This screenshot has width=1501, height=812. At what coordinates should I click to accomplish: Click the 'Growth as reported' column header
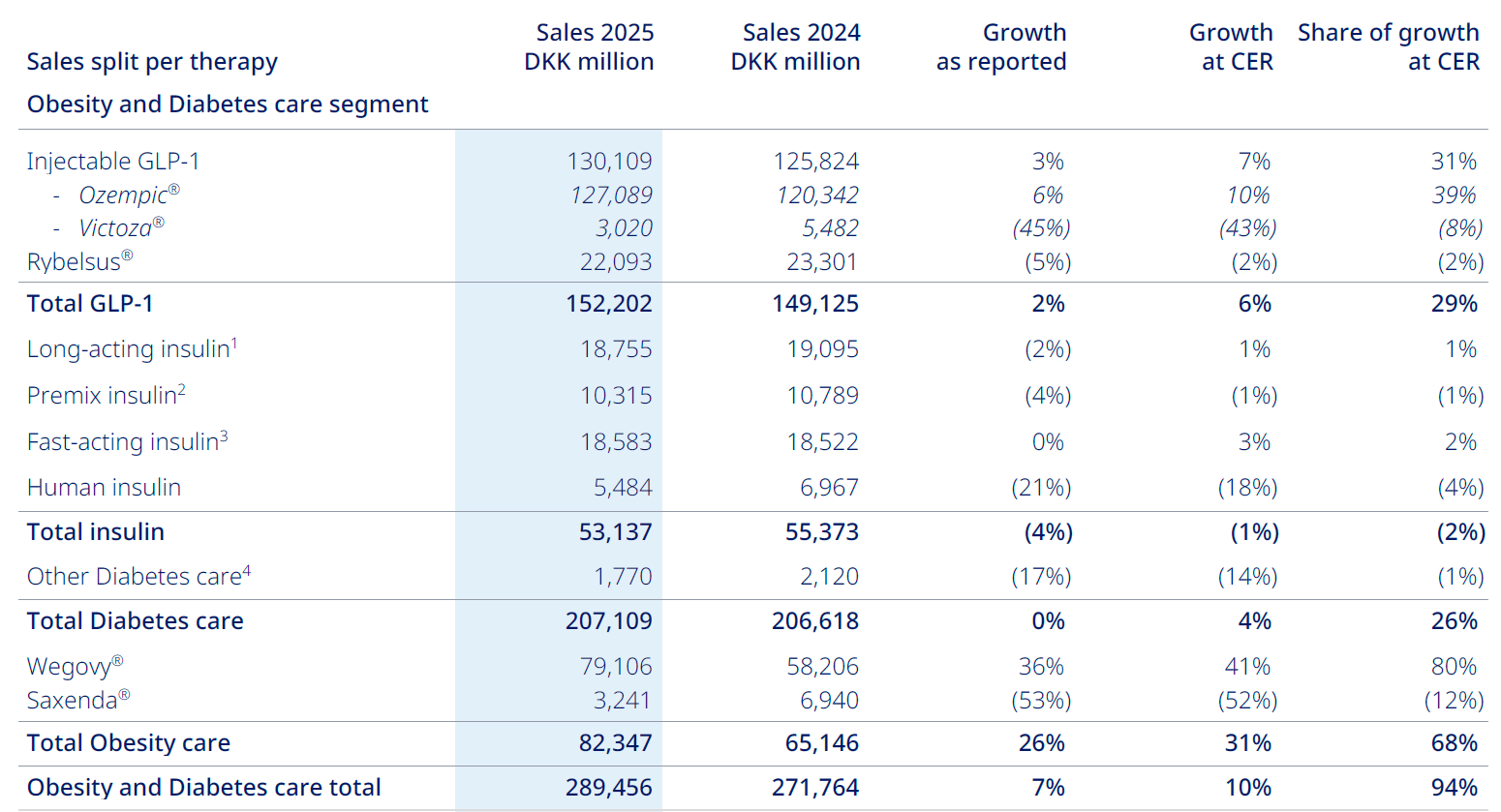tap(1001, 46)
